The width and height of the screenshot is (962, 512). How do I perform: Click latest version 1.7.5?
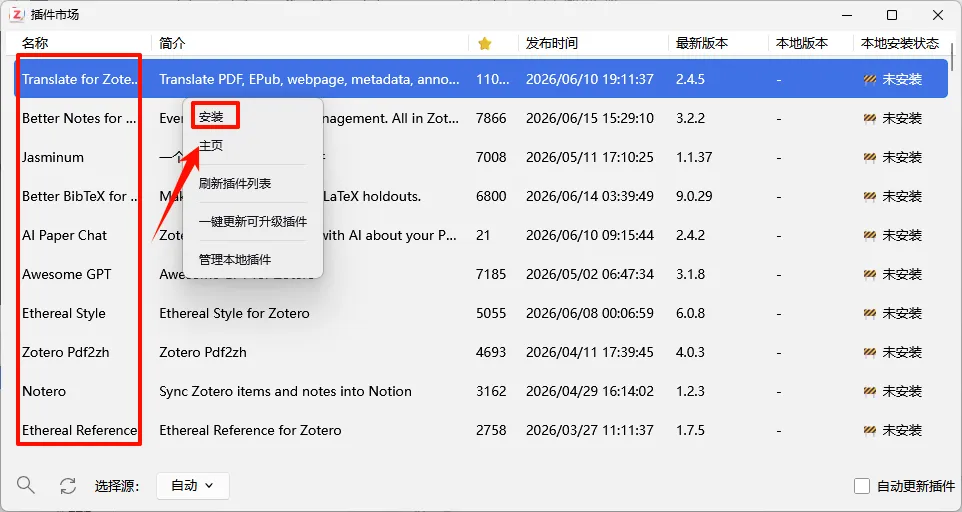[x=690, y=430]
